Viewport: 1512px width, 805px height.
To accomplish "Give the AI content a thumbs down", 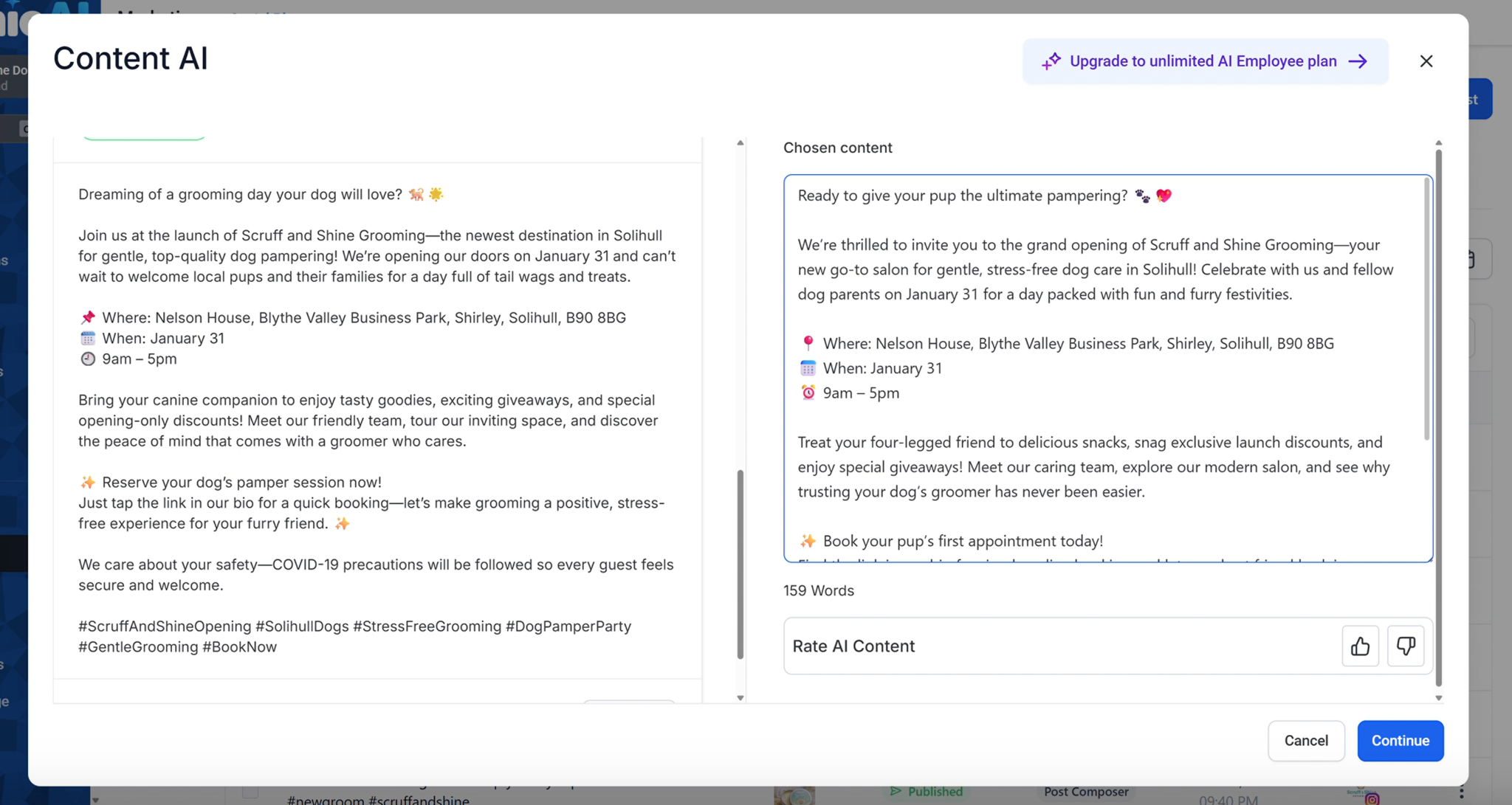I will click(x=1406, y=646).
